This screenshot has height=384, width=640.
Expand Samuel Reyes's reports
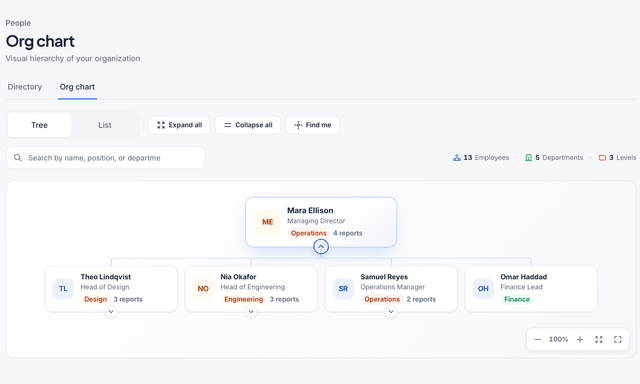click(x=391, y=312)
